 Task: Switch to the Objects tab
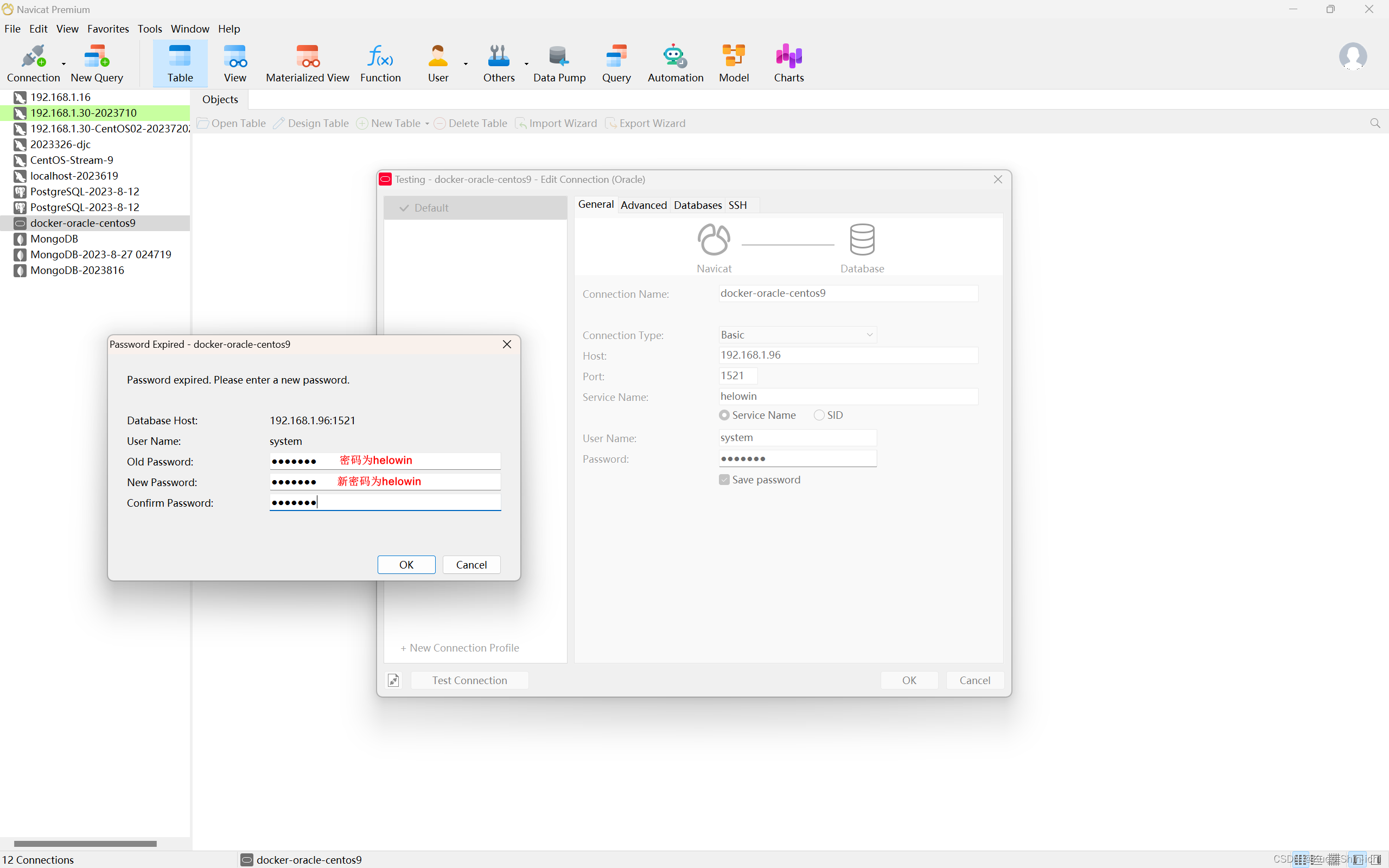click(220, 99)
